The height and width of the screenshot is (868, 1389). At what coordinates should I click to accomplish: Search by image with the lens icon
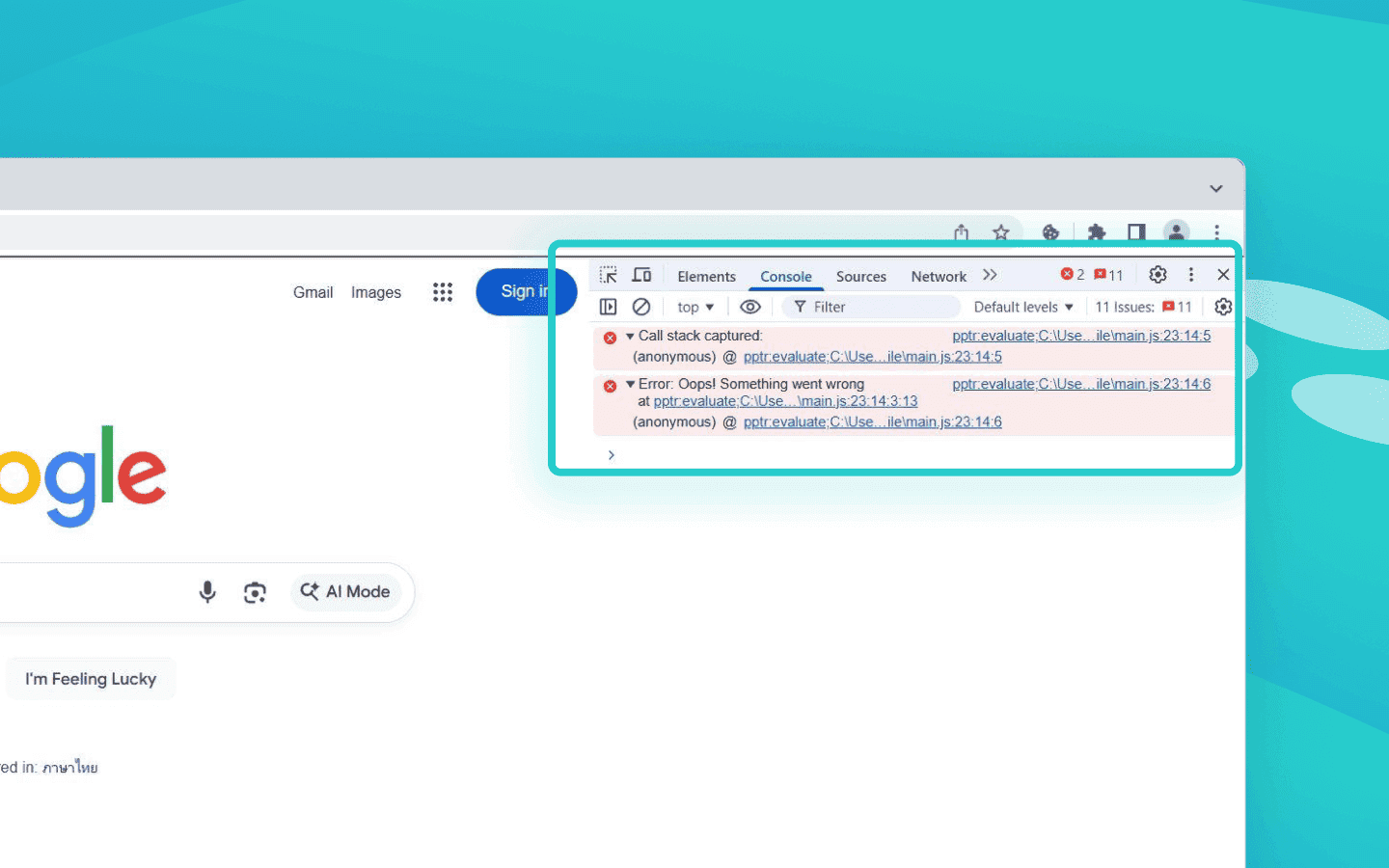[x=255, y=592]
